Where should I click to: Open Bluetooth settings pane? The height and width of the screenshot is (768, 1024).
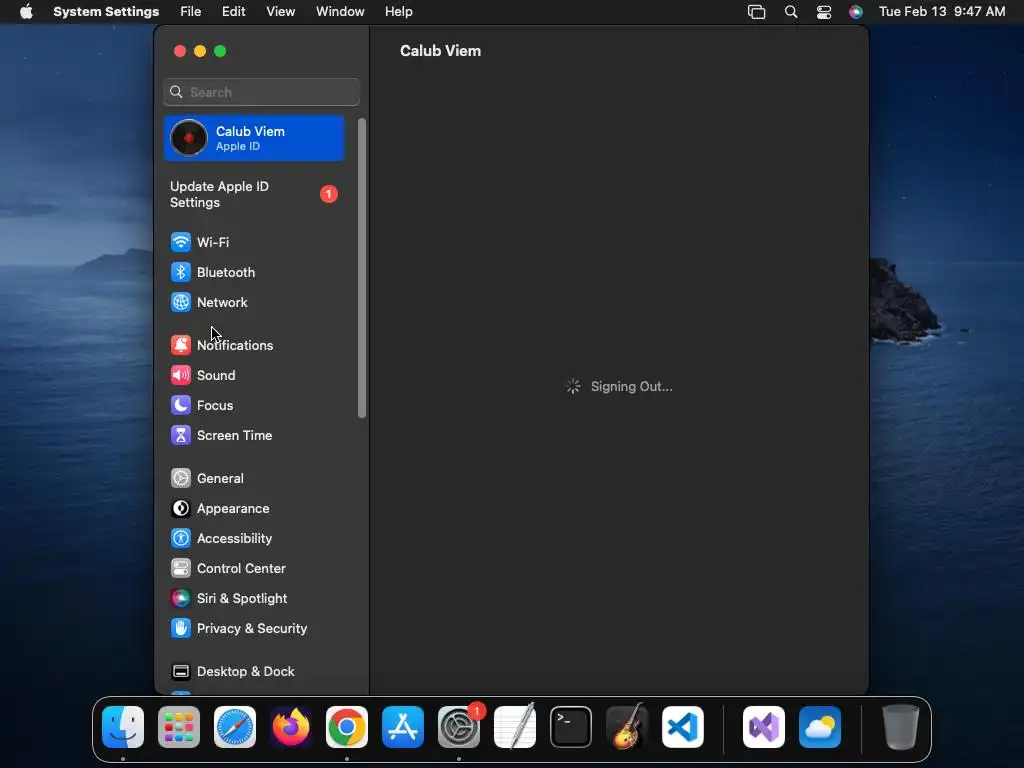(255, 272)
